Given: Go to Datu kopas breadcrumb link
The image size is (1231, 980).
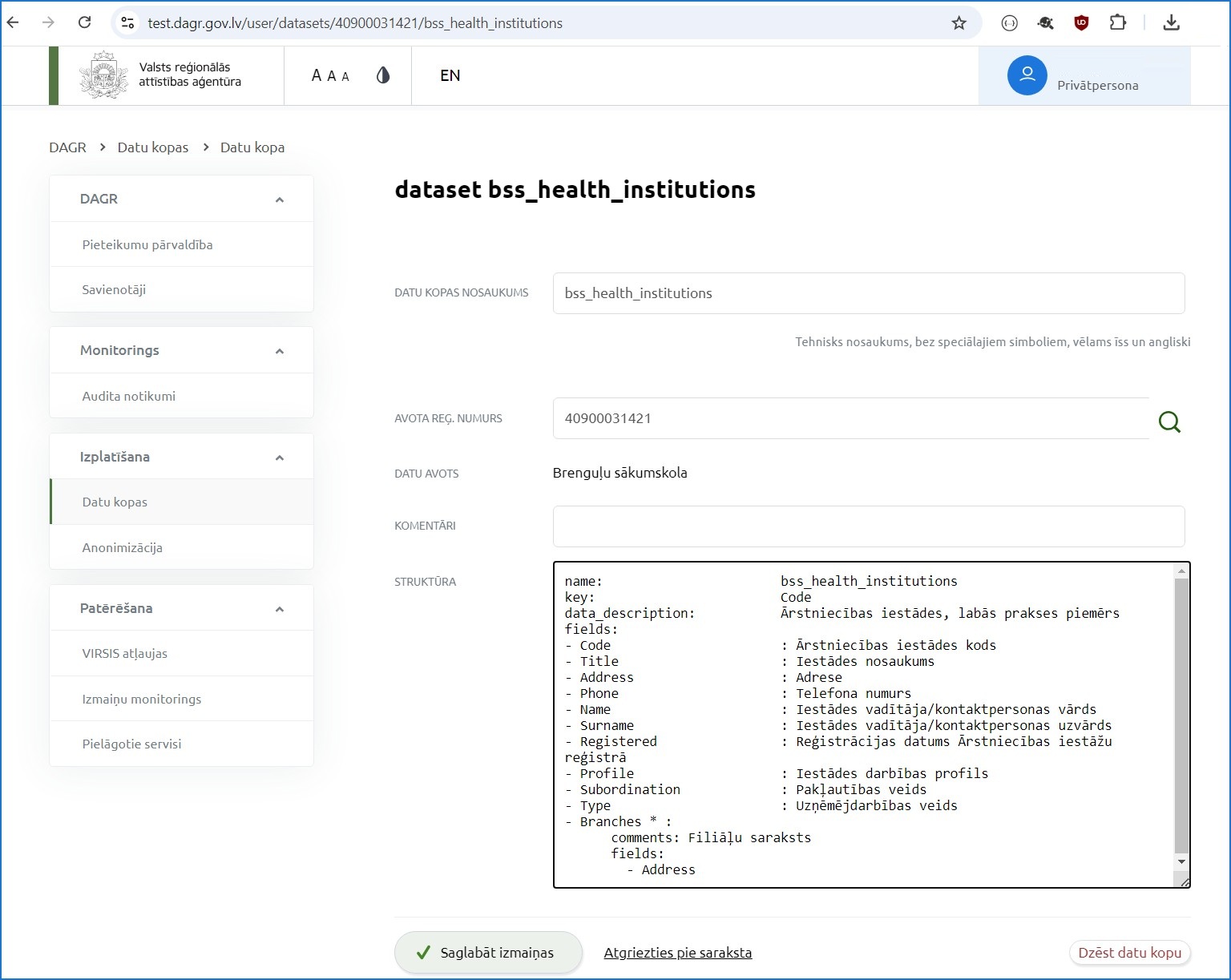Looking at the screenshot, I should coord(153,147).
